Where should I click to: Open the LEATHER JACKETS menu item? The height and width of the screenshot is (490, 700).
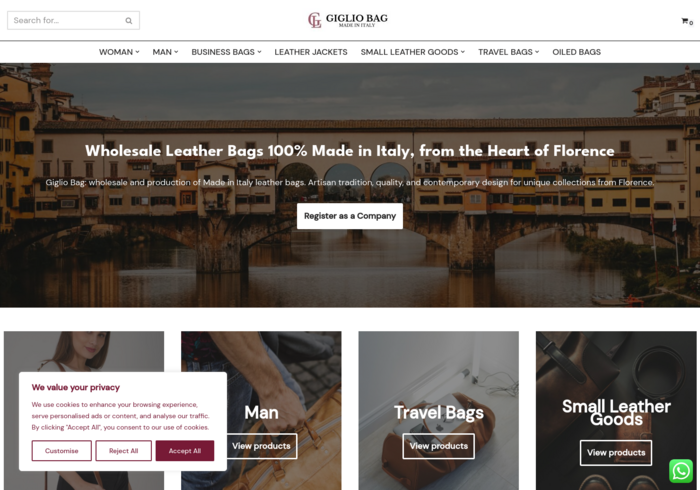coord(311,52)
